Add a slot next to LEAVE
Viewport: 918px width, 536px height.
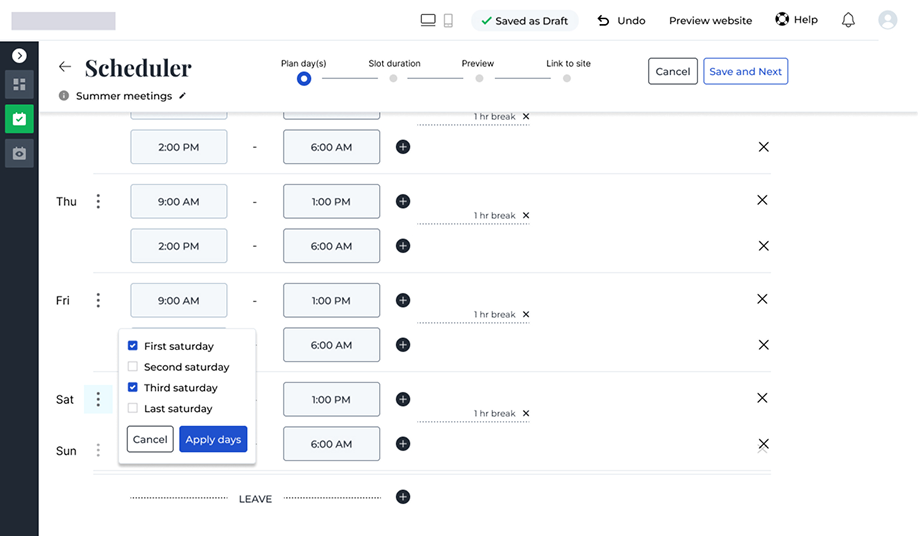pyautogui.click(x=403, y=497)
